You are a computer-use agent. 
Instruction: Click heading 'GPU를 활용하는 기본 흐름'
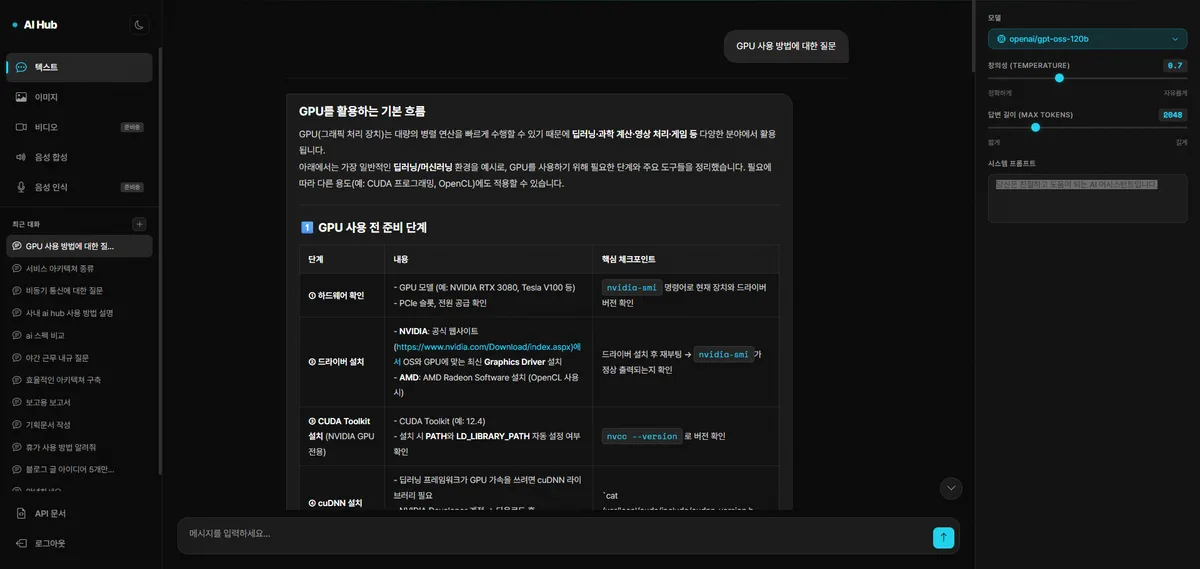[362, 111]
